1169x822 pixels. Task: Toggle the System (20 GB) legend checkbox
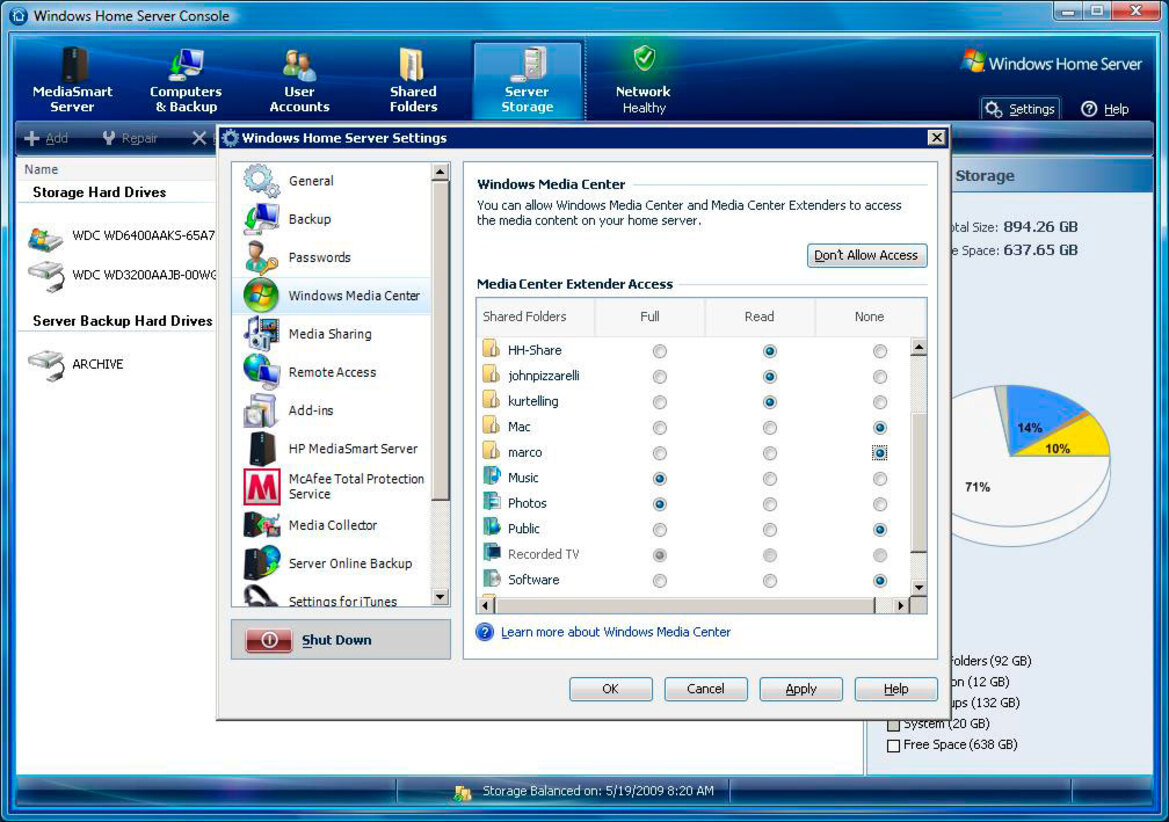click(x=893, y=724)
